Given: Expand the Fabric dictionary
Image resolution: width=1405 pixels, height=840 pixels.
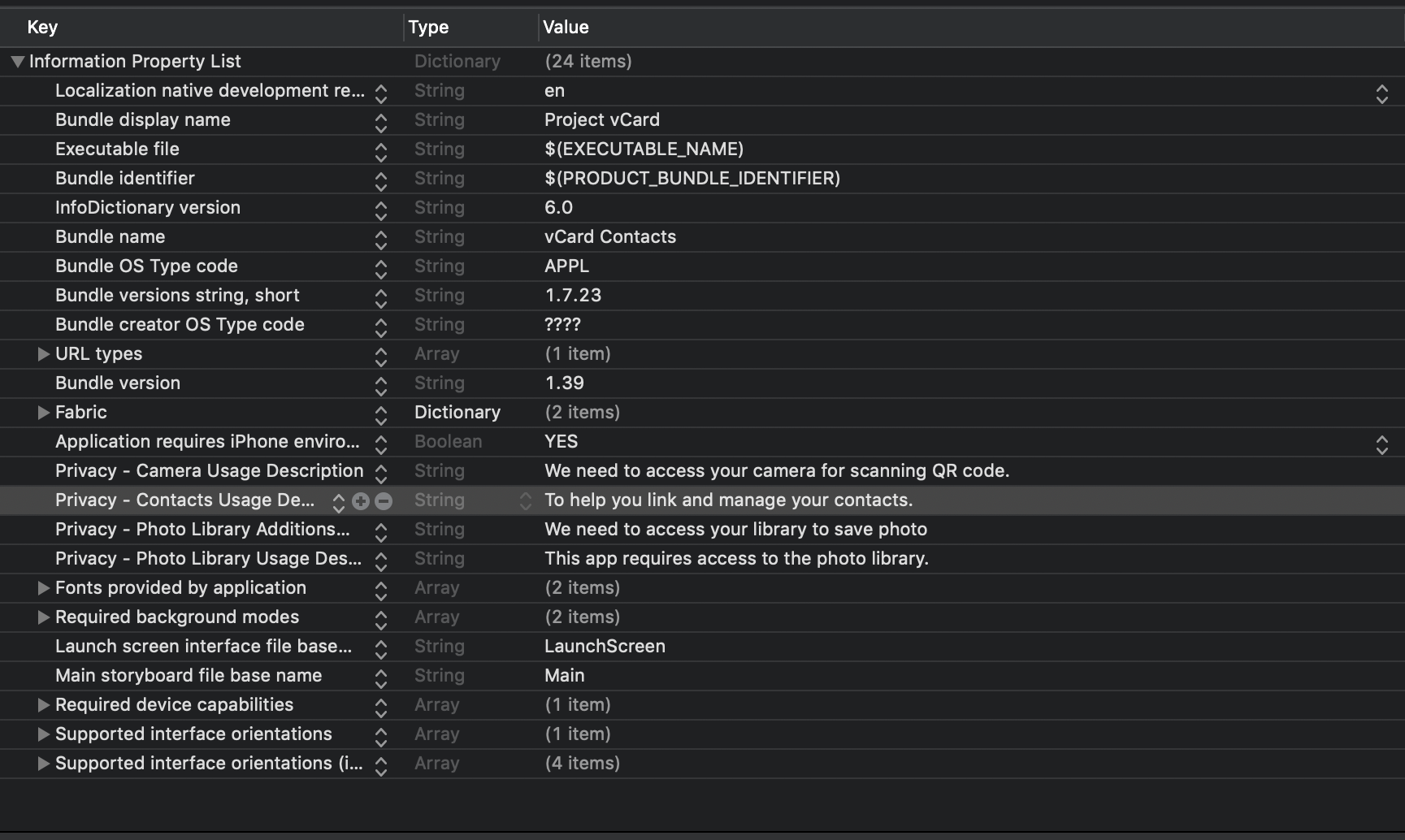Looking at the screenshot, I should tap(43, 413).
